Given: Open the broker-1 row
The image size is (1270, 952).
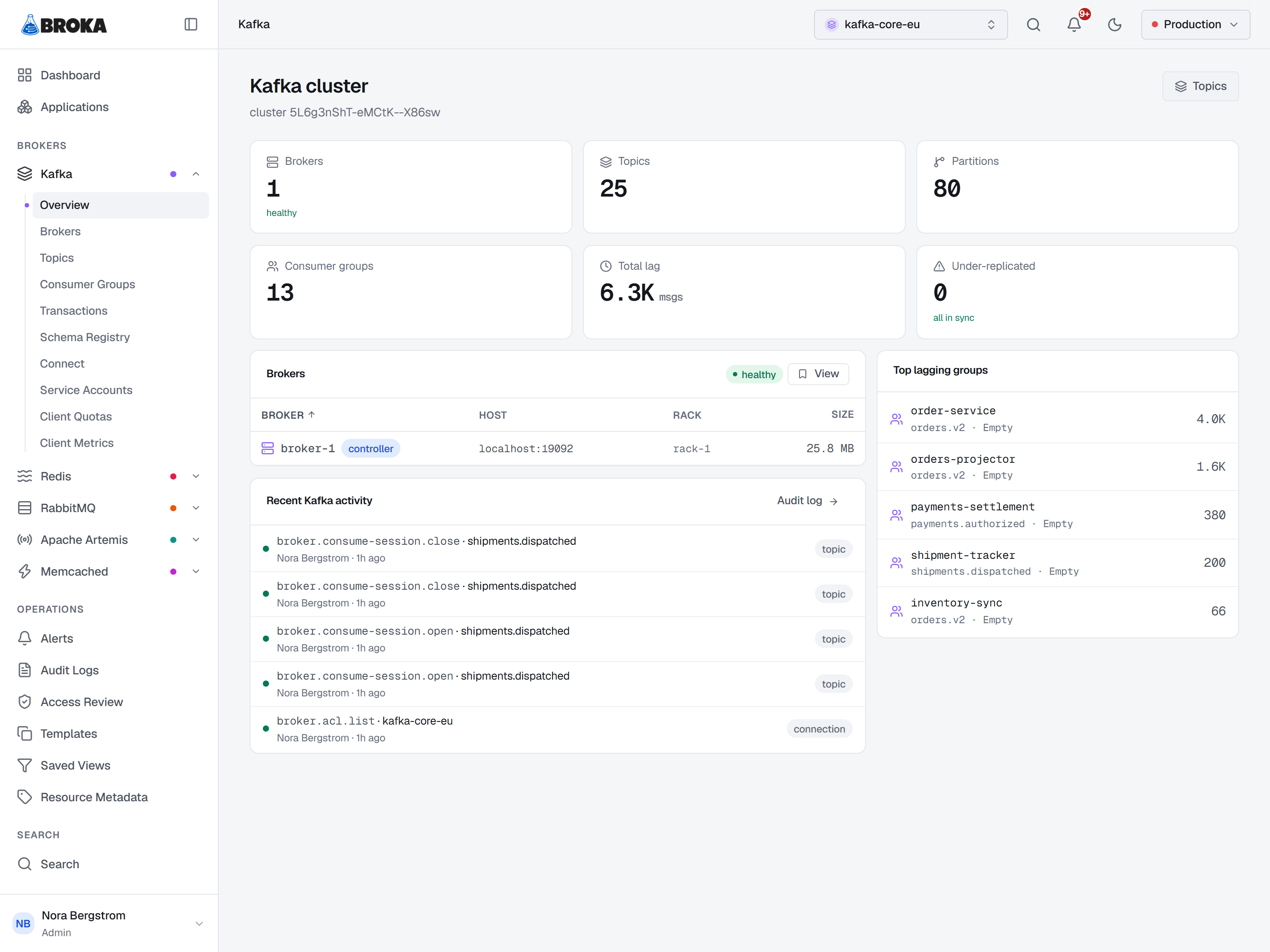Looking at the screenshot, I should (557, 448).
